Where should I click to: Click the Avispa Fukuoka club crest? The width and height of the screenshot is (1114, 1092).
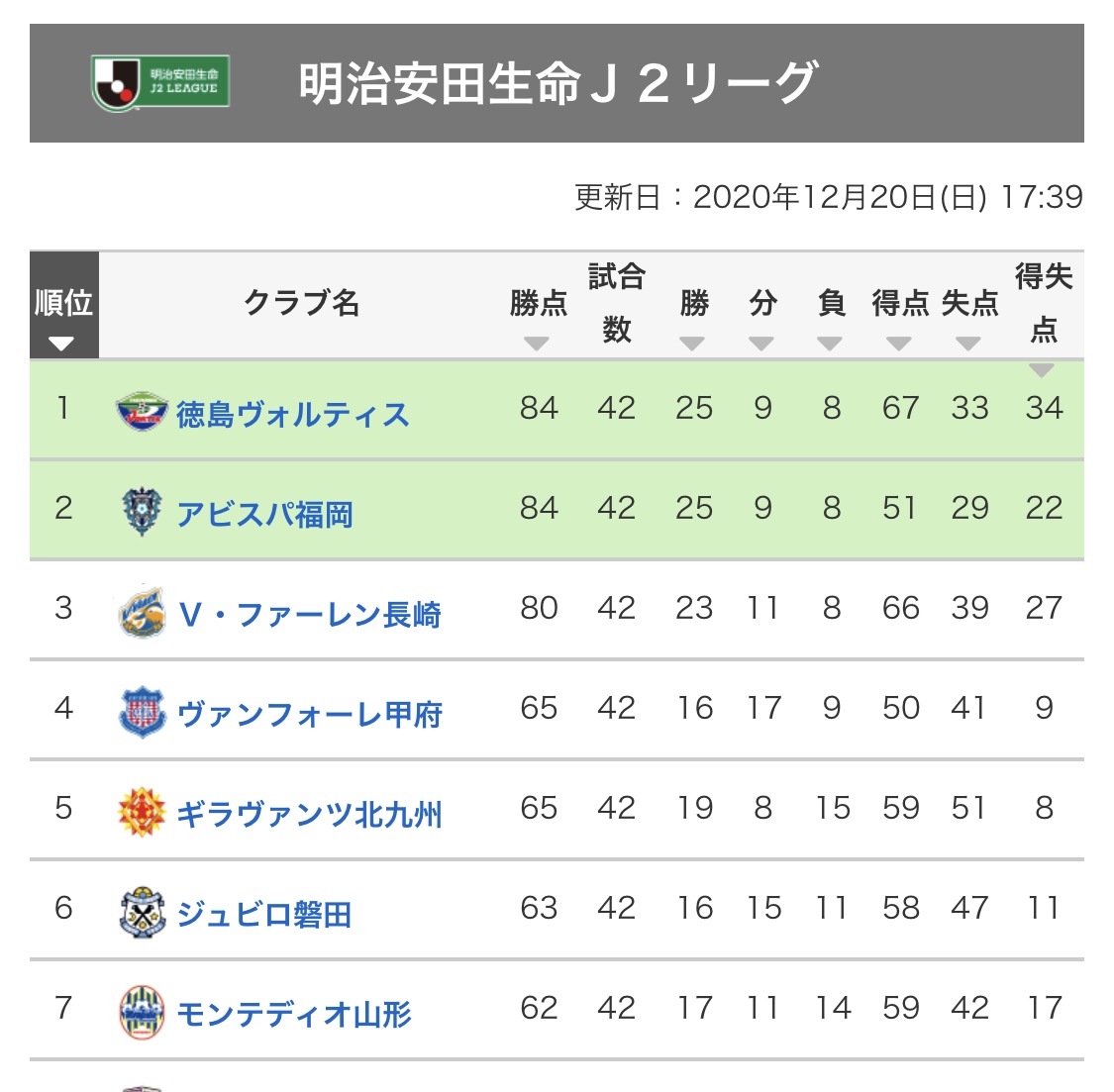pos(142,512)
